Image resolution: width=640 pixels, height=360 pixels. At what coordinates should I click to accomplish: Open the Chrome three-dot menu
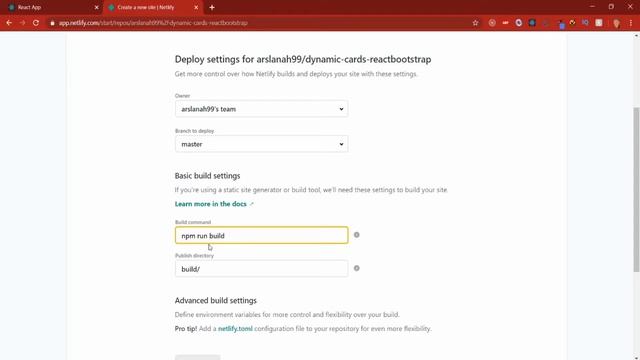631,23
